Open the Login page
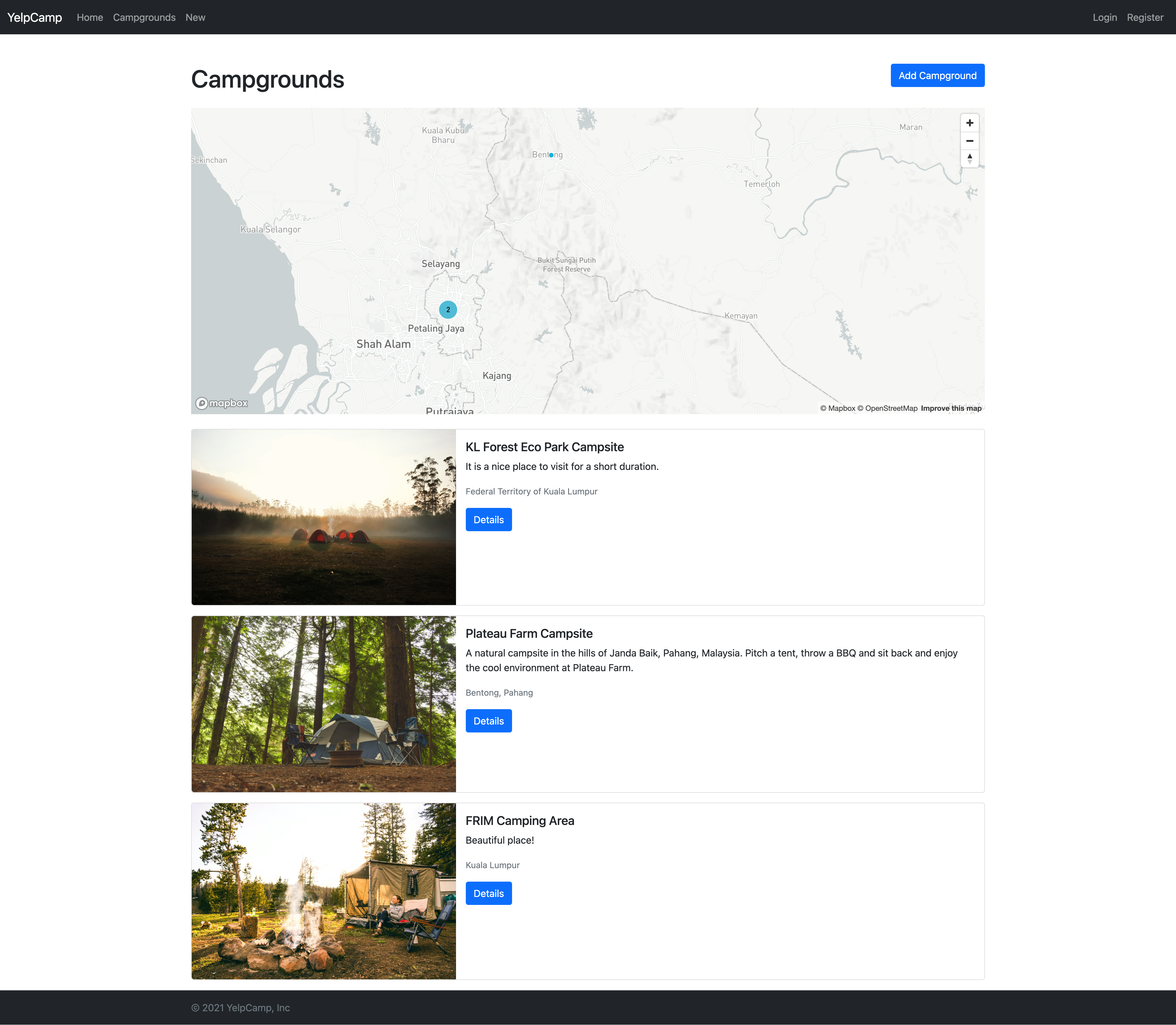 click(1105, 17)
